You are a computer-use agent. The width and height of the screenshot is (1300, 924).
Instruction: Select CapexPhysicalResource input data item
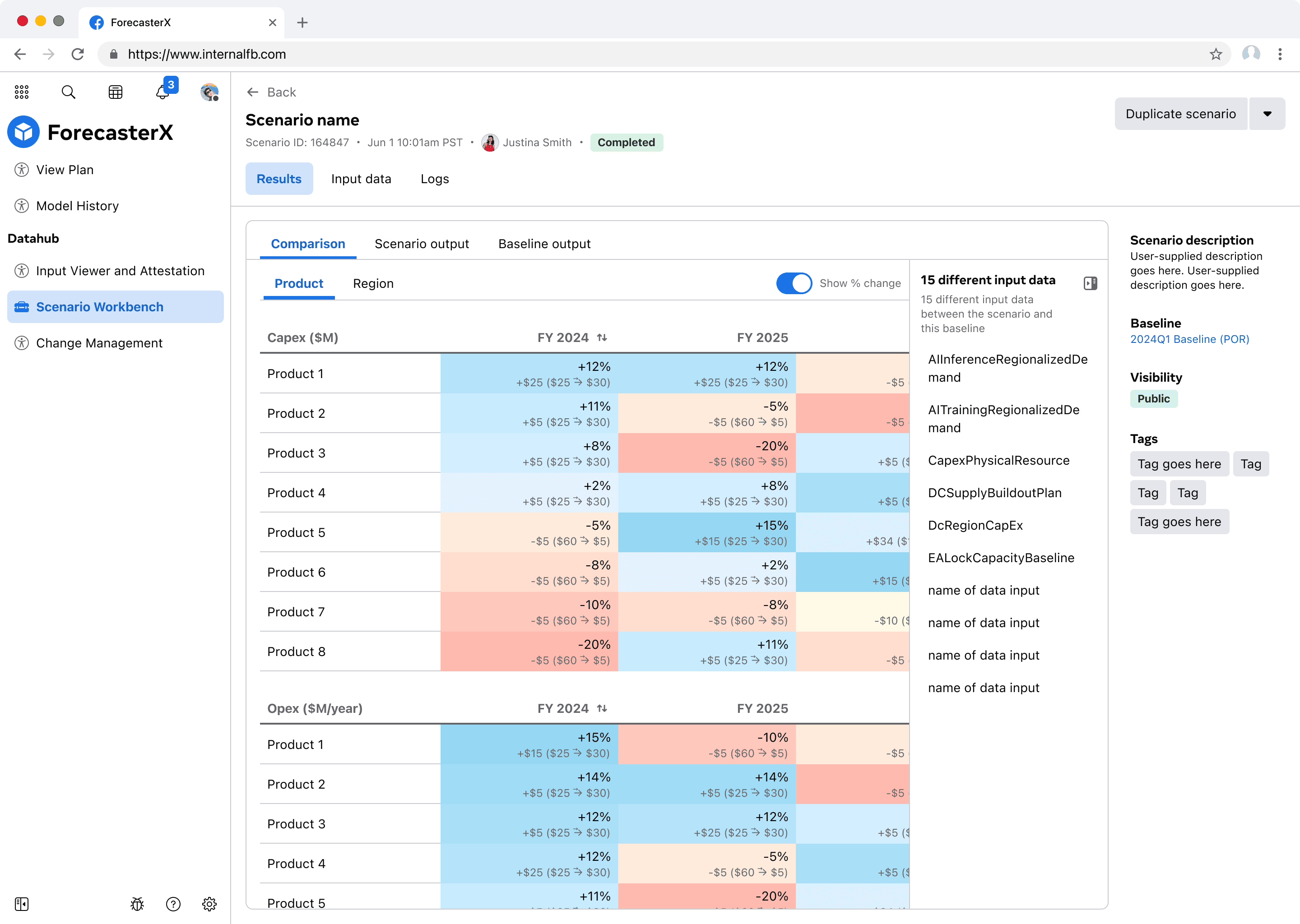pos(998,460)
